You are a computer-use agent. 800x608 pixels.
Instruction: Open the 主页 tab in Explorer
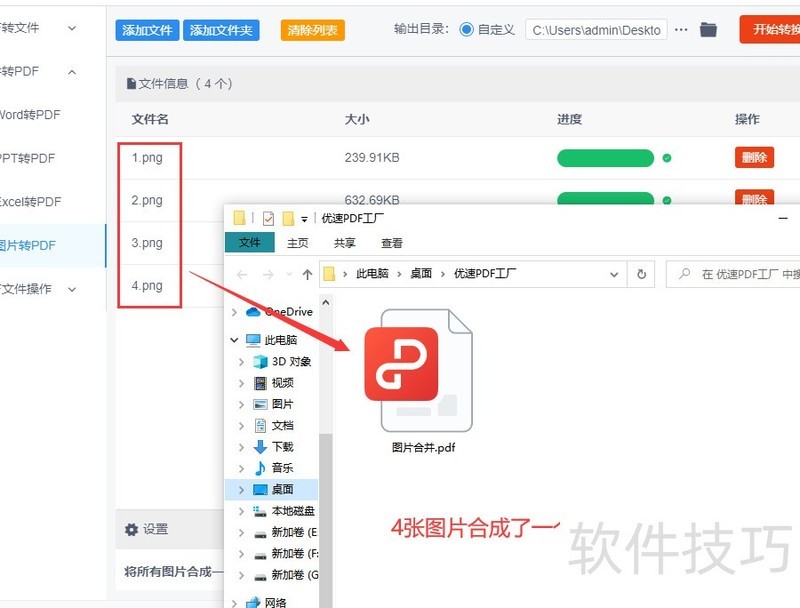297,243
